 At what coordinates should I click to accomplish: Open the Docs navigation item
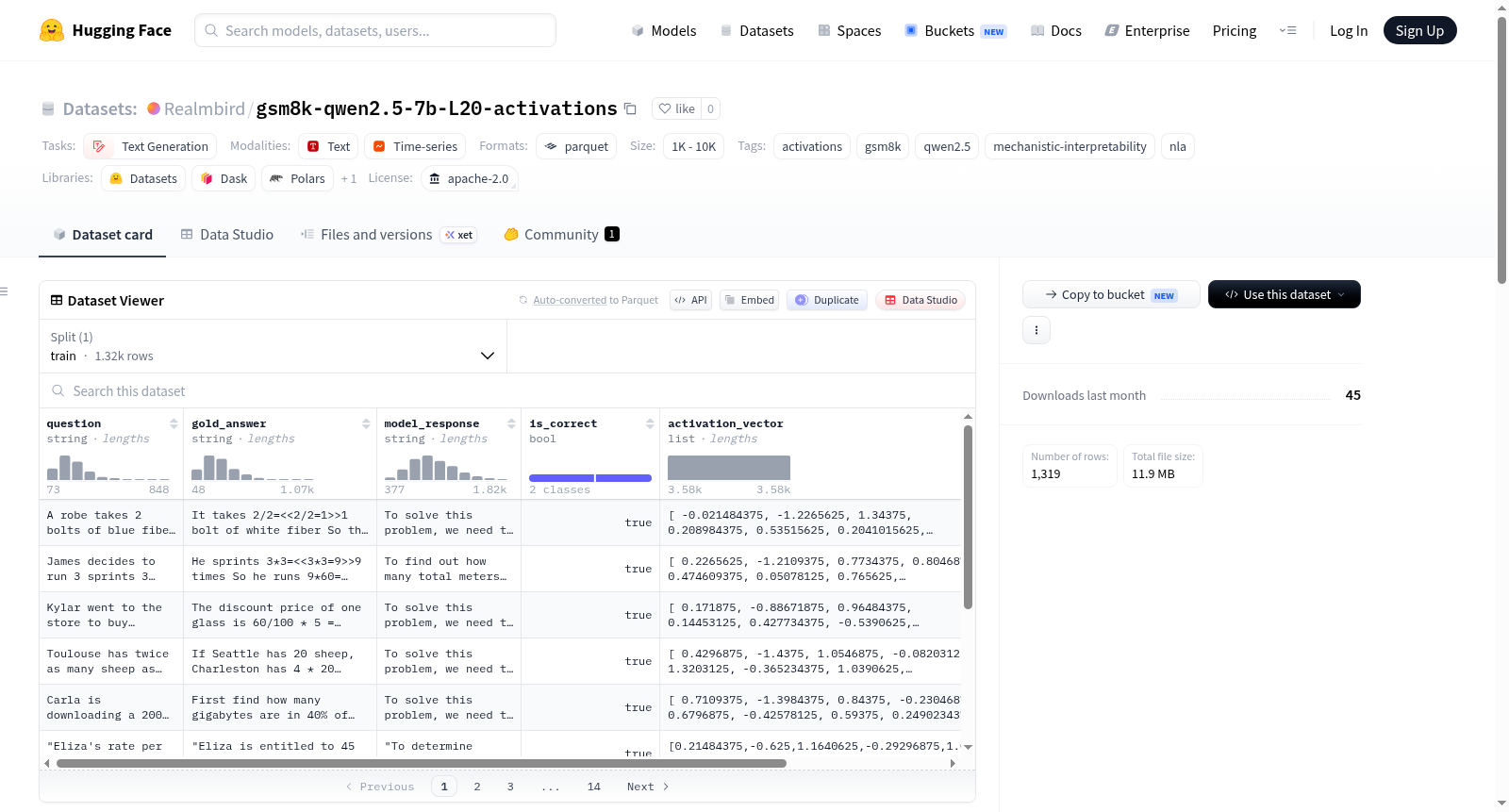[1056, 31]
